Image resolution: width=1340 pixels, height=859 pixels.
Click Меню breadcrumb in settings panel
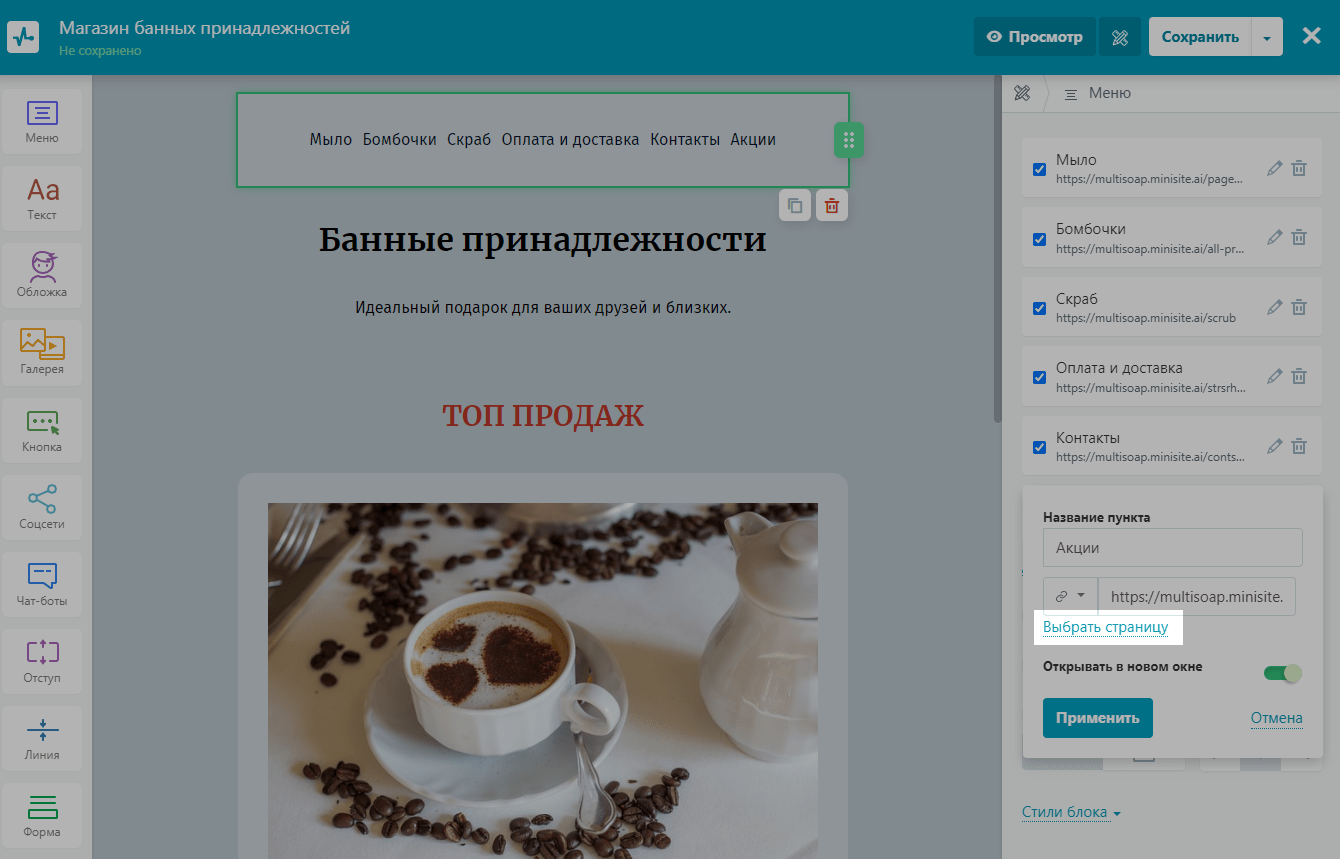point(1098,93)
